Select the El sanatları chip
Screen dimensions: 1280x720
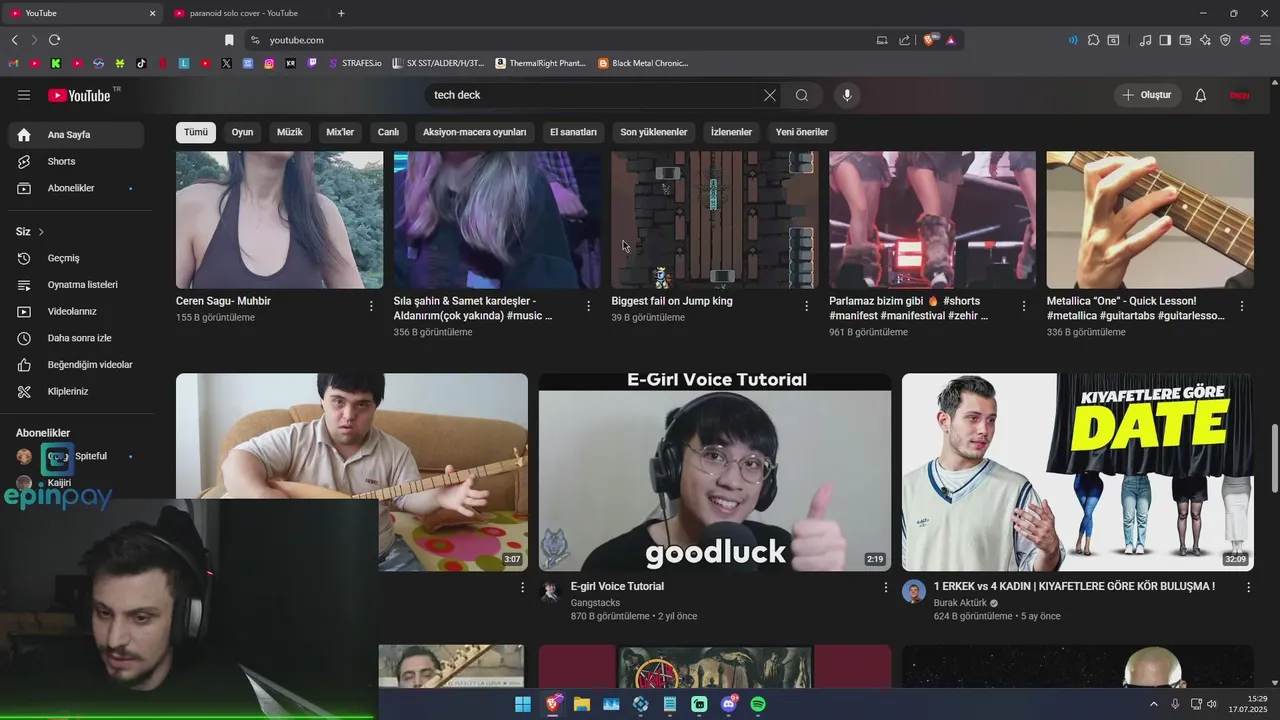click(573, 132)
